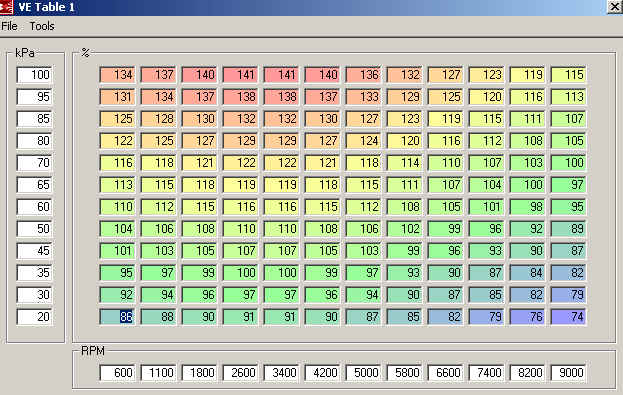Image resolution: width=623 pixels, height=395 pixels.
Task: Select VE cell 141 at 100 kPa, 3400 RPM
Action: pyautogui.click(x=281, y=75)
